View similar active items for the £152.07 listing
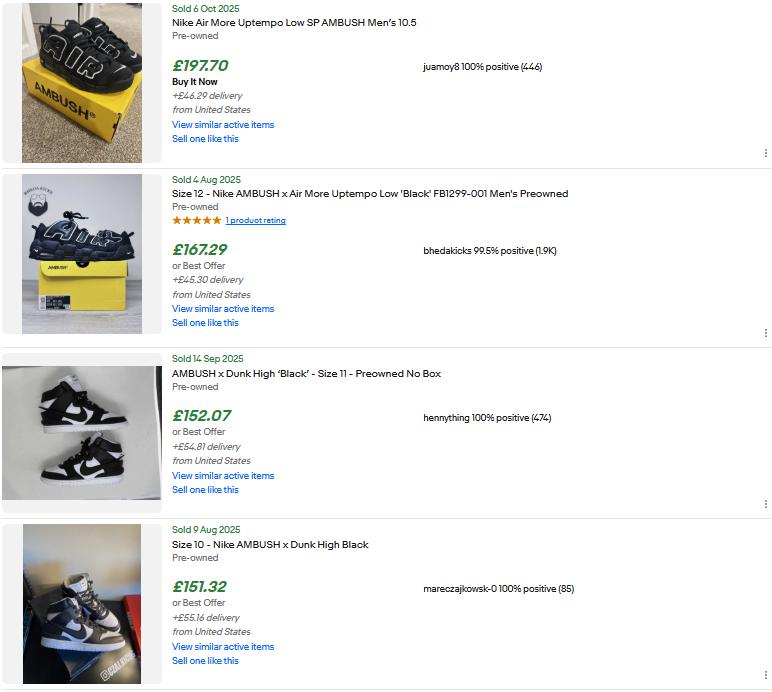This screenshot has width=772, height=692. pos(223,476)
